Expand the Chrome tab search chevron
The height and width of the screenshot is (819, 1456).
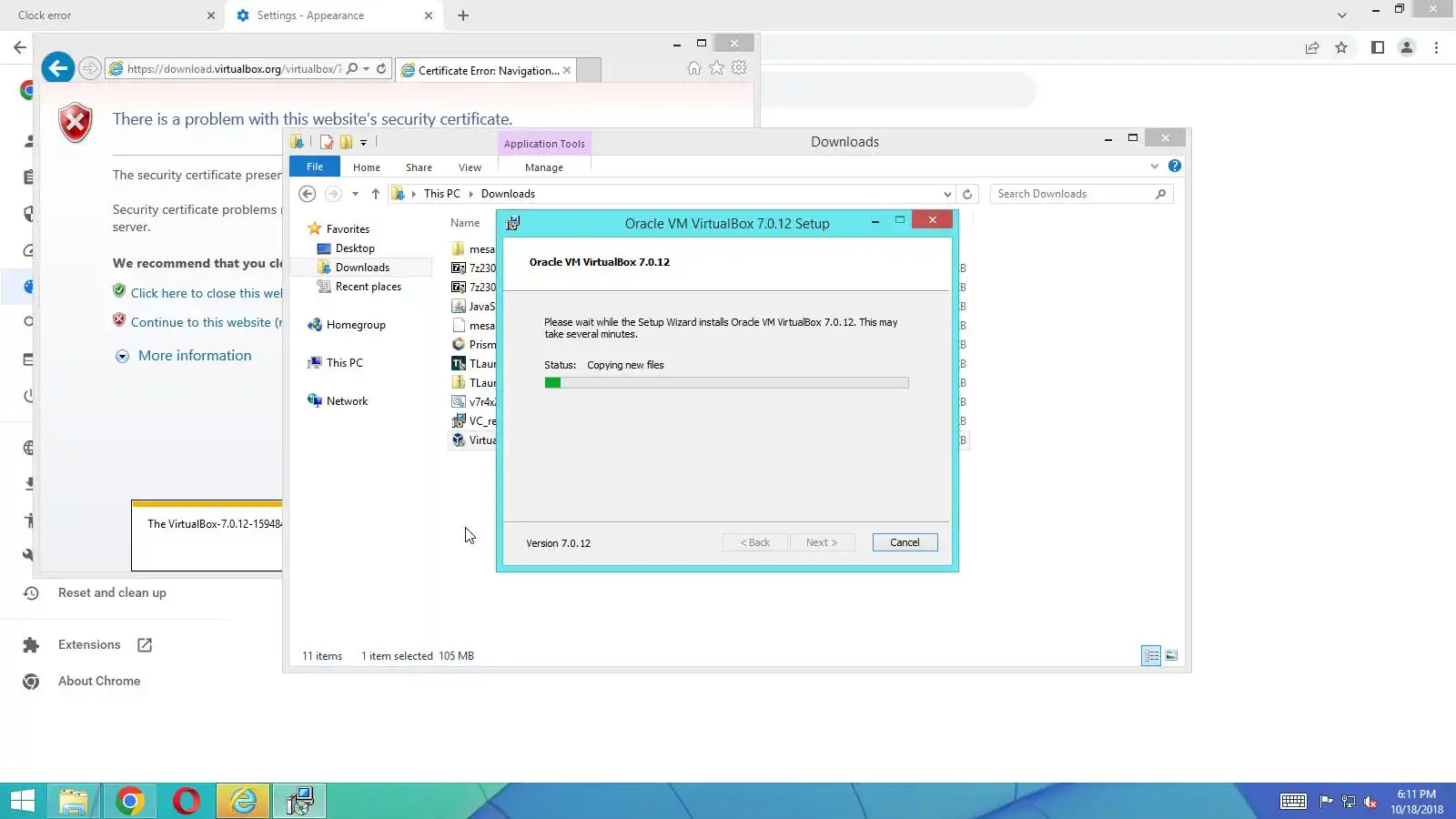tap(1341, 15)
